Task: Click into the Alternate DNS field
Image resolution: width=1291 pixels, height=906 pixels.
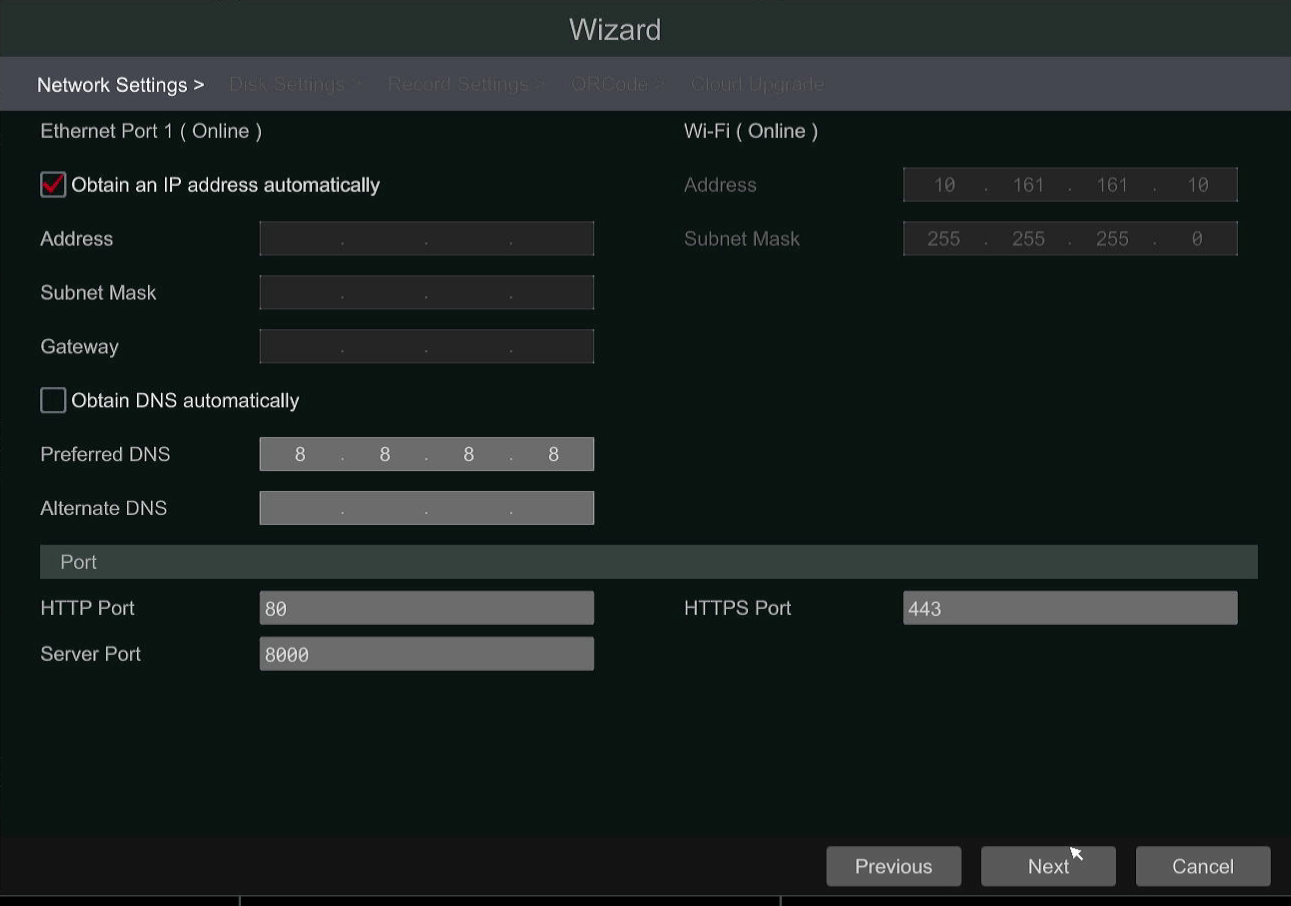Action: tap(427, 508)
